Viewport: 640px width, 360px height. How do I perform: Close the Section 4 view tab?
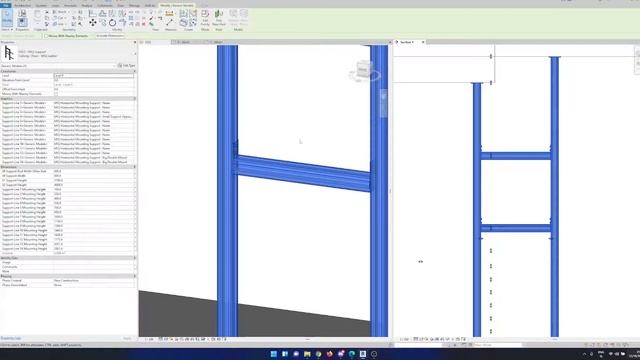(423, 42)
